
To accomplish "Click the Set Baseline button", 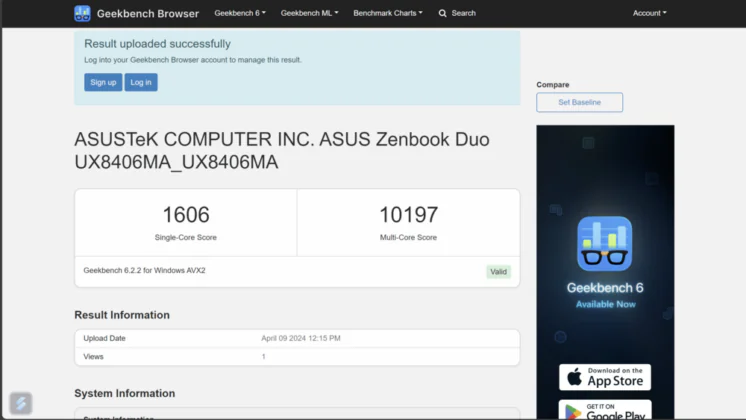I will click(579, 102).
